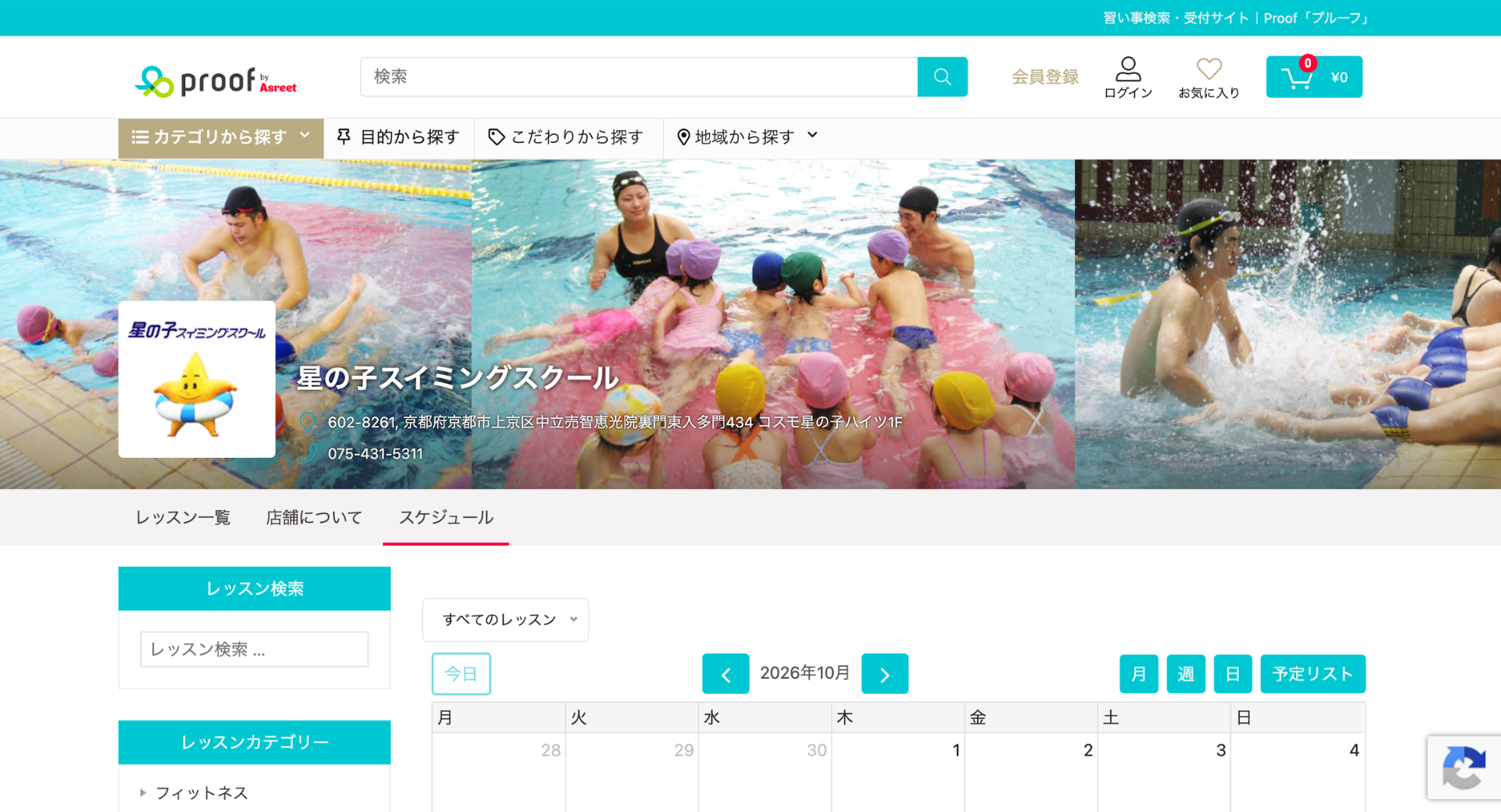Click the main 検索 input field
This screenshot has height=812, width=1501.
[x=639, y=77]
